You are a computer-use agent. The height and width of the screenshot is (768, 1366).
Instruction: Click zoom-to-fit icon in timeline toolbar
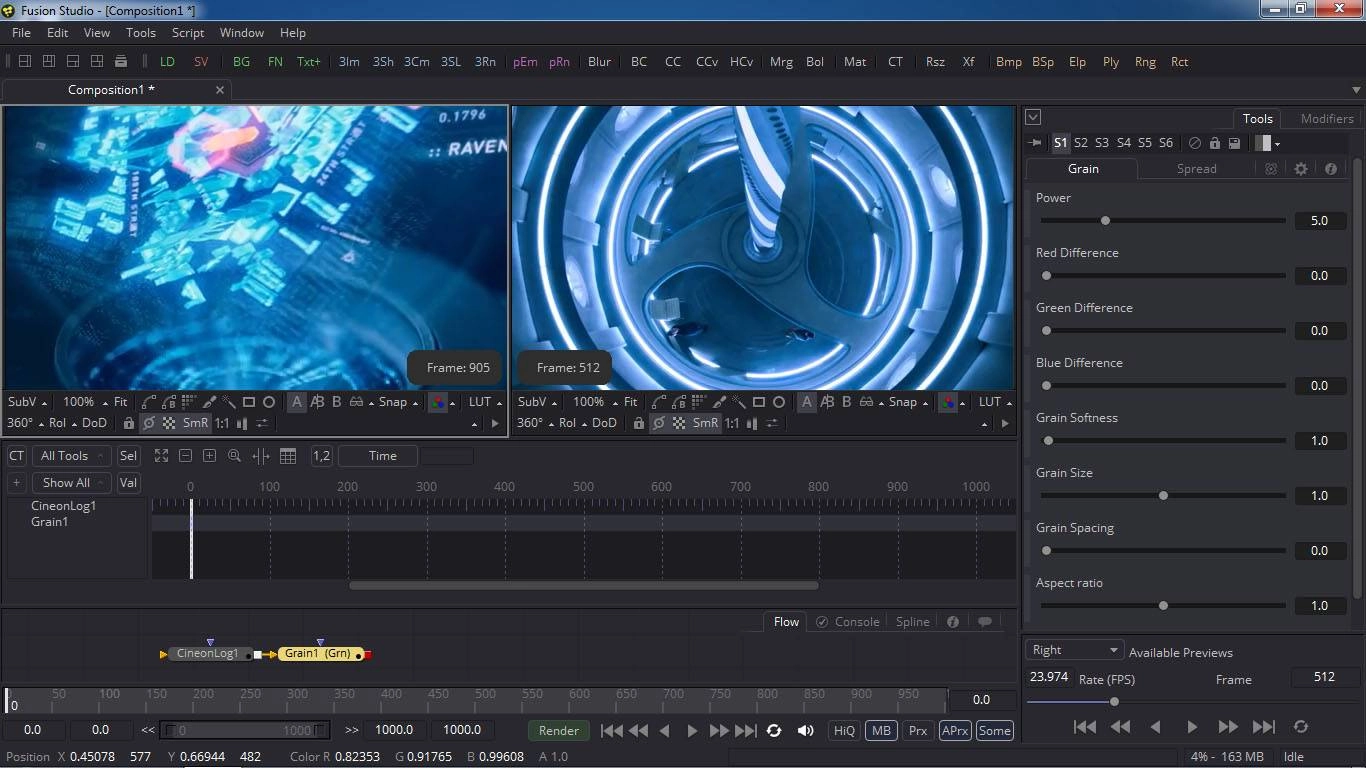161,456
